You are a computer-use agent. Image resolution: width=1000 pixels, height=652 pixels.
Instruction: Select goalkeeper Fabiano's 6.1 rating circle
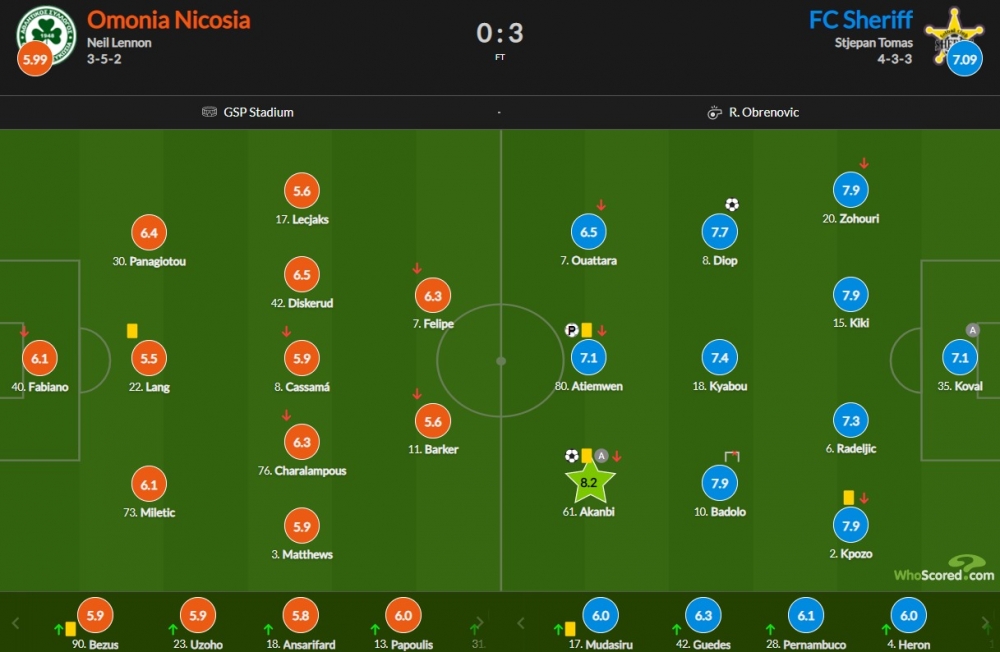click(40, 359)
